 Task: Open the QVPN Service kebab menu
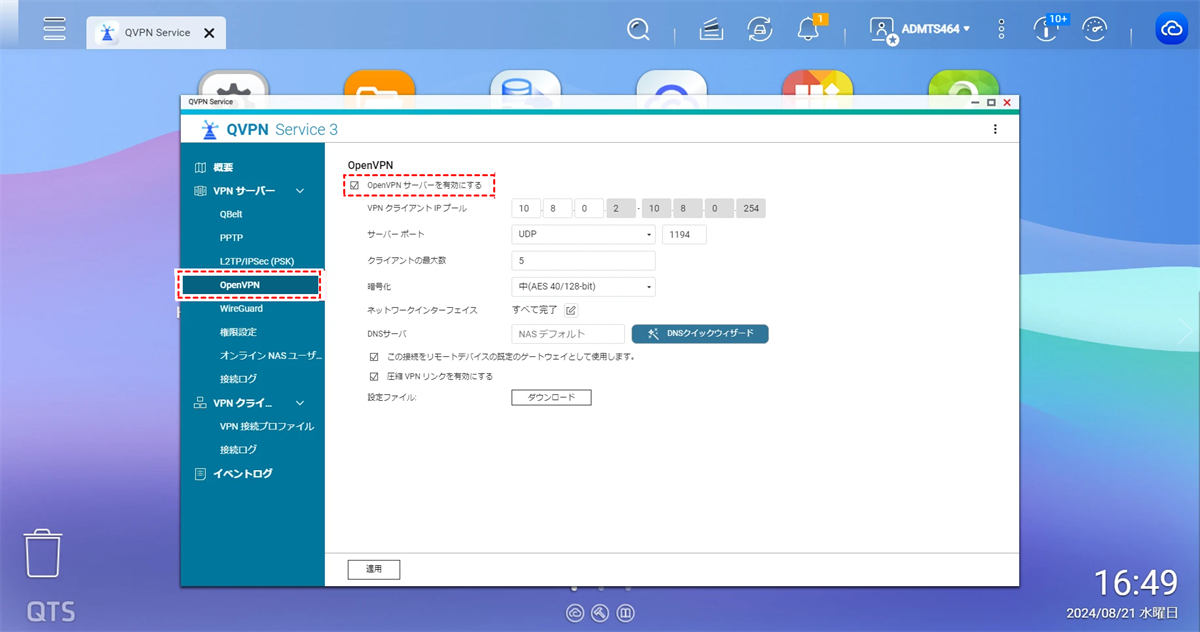tap(995, 129)
